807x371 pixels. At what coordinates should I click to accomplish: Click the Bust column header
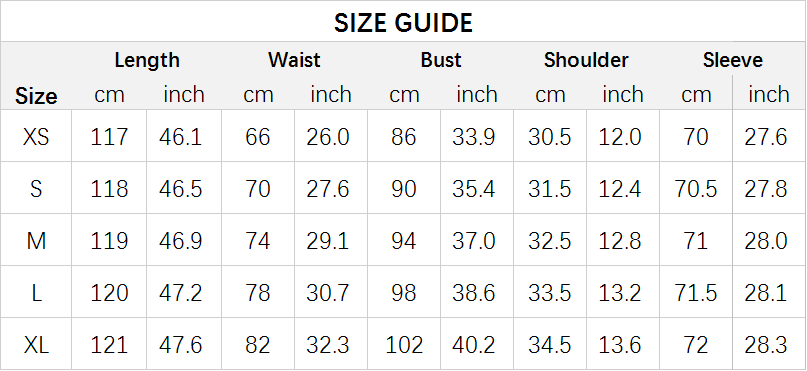tap(441, 60)
